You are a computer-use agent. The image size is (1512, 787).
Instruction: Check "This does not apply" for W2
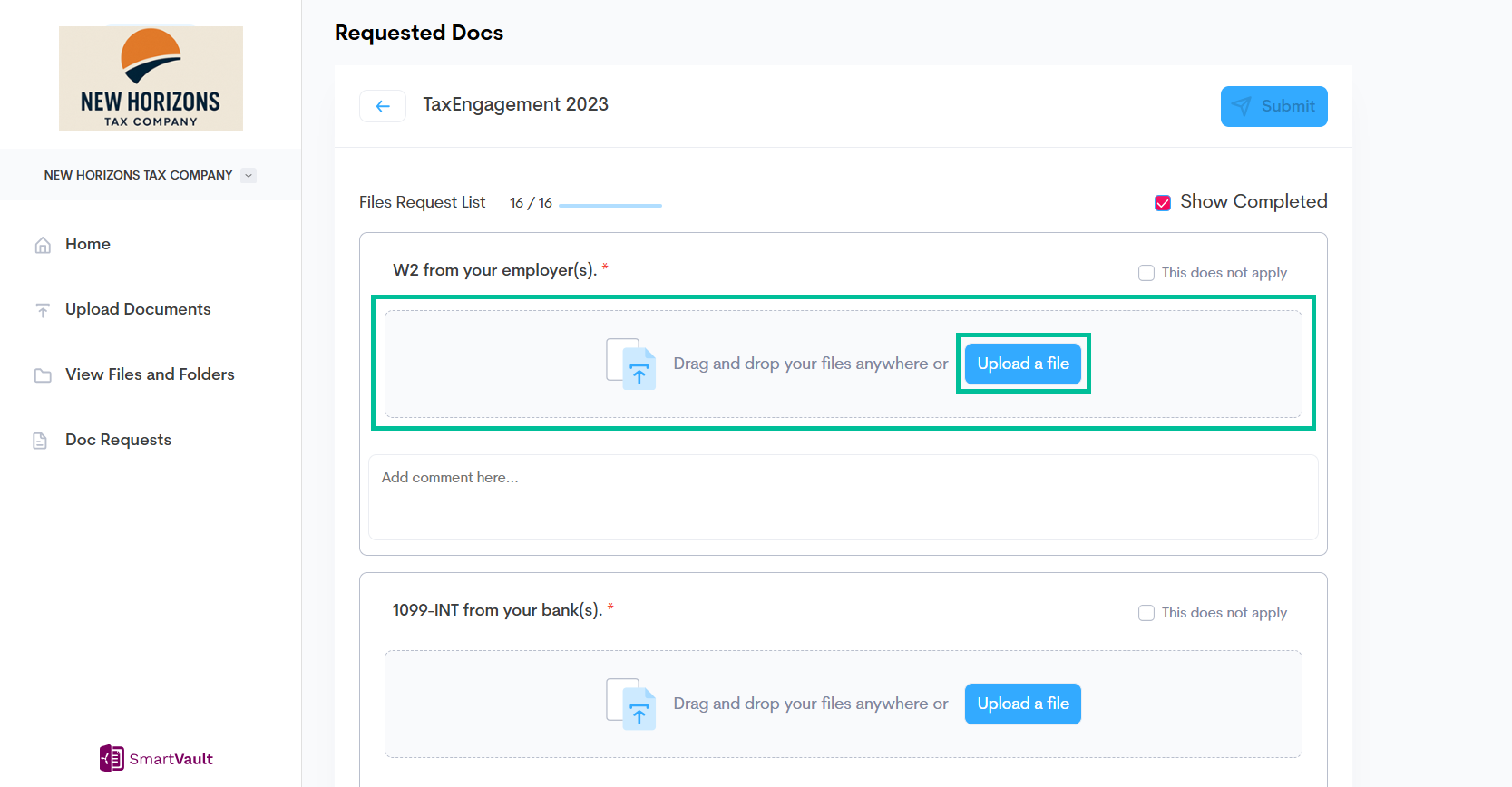(x=1146, y=273)
